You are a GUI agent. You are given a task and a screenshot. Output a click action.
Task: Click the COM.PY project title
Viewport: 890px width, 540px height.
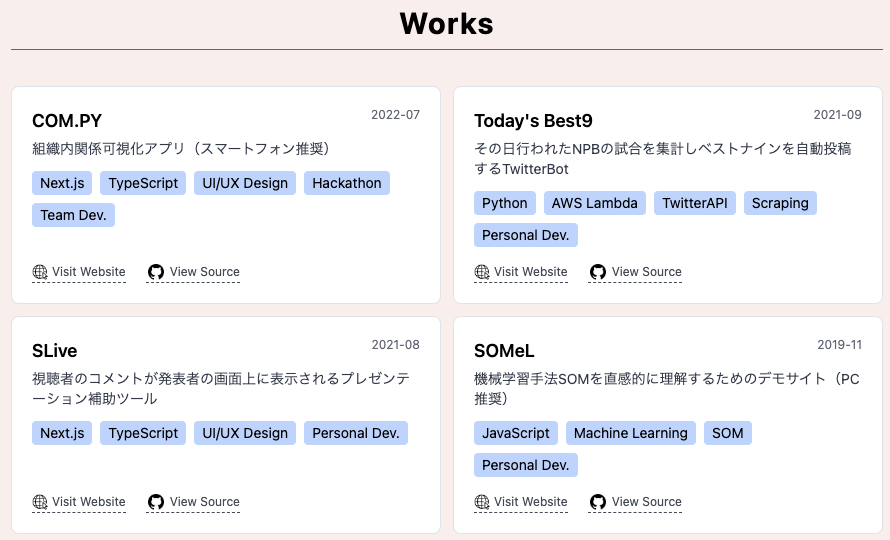coord(67,121)
